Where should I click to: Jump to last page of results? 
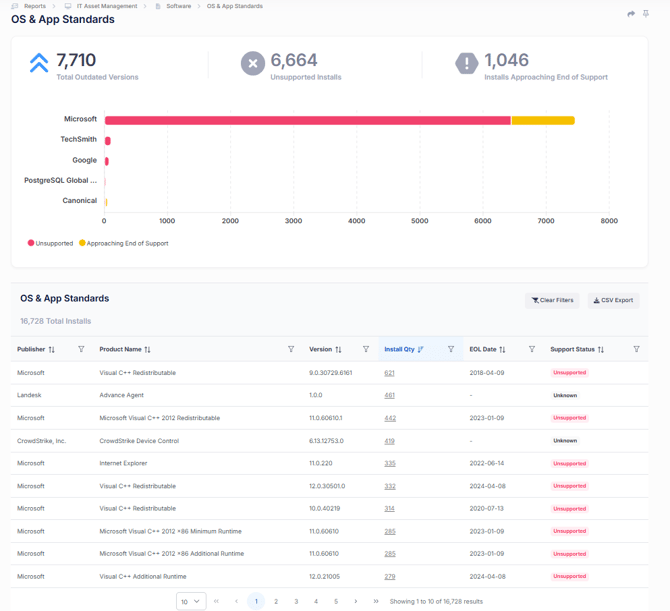coord(376,601)
